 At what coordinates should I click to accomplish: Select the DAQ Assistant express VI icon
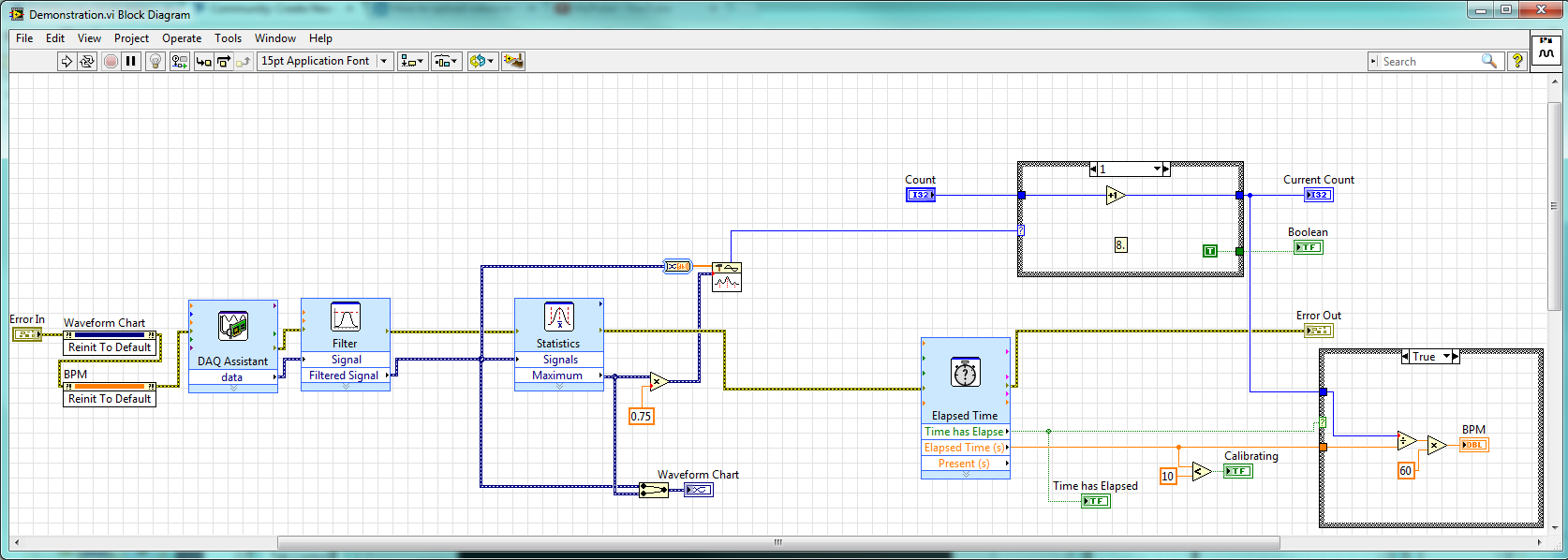coord(232,326)
